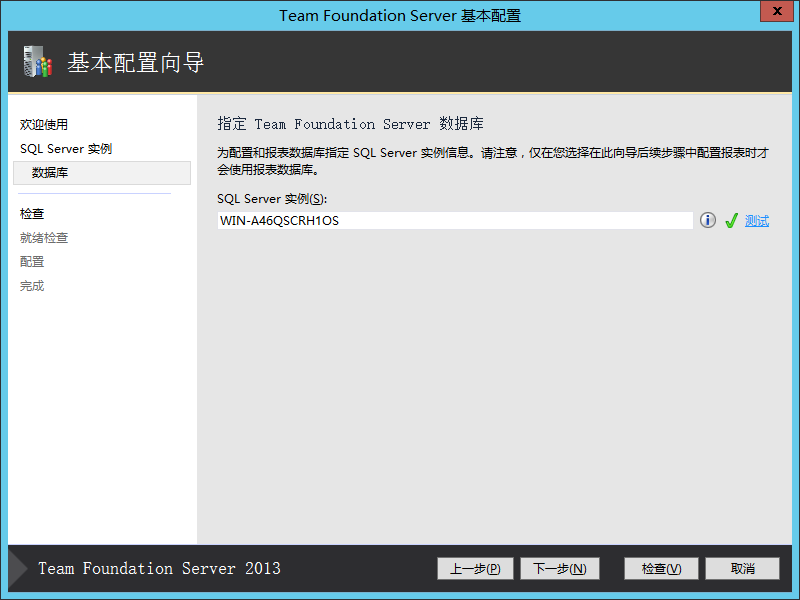800x600 pixels.
Task: Click the info icon beside SQL Server field
Action: 708,220
